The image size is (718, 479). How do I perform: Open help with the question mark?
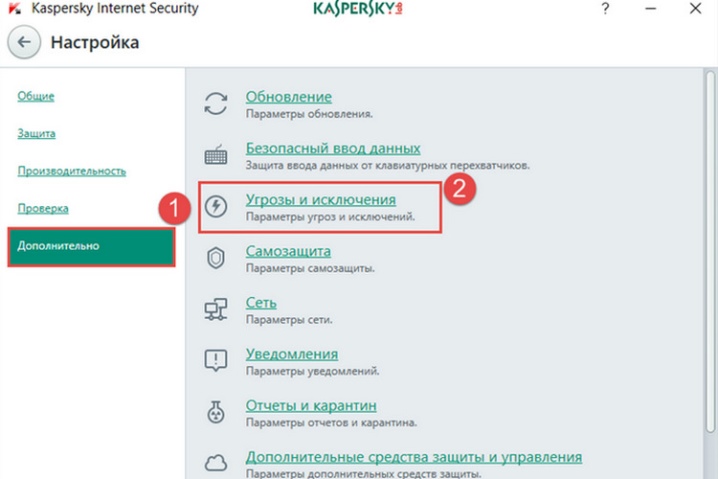tap(605, 8)
